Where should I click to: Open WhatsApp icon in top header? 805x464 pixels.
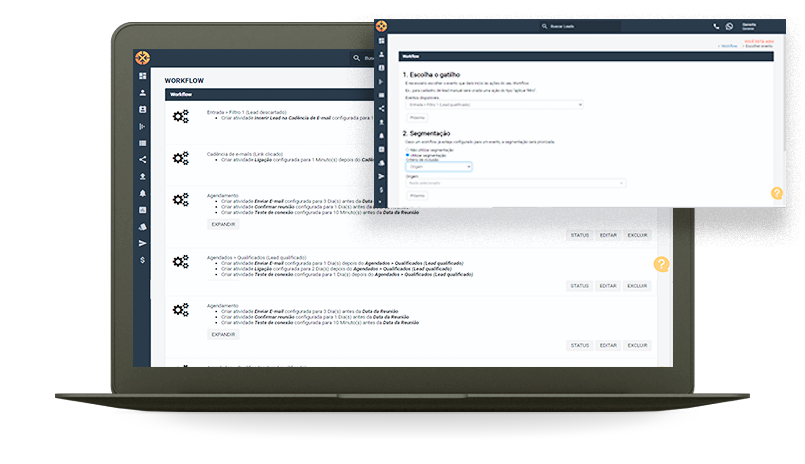730,26
